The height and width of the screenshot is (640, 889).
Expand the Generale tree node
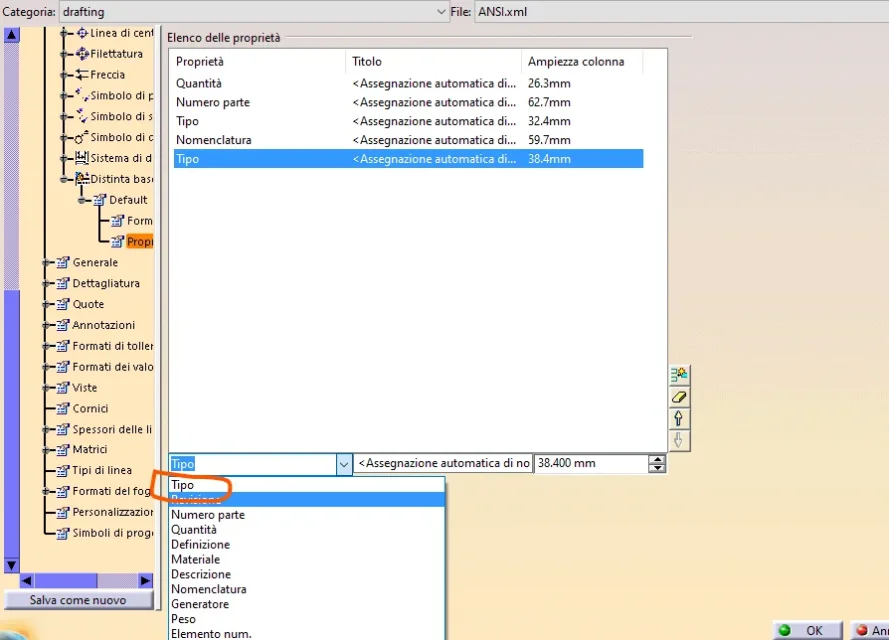[46, 262]
